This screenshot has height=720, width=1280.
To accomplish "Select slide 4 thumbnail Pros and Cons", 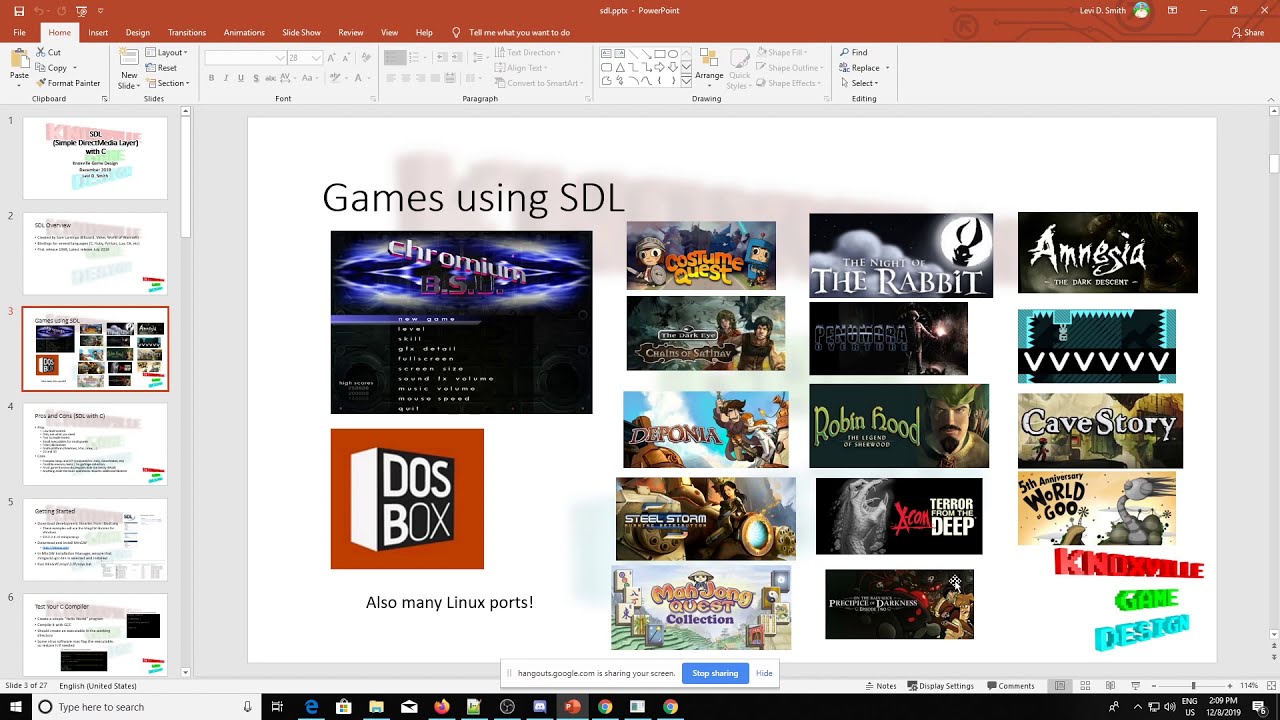I will (95, 443).
